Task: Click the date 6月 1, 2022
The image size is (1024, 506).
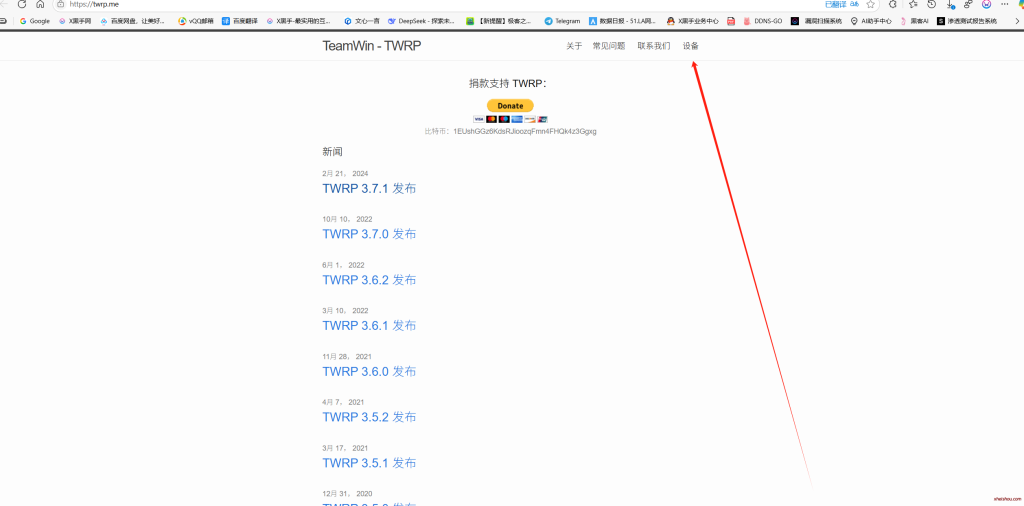Action: 343,265
